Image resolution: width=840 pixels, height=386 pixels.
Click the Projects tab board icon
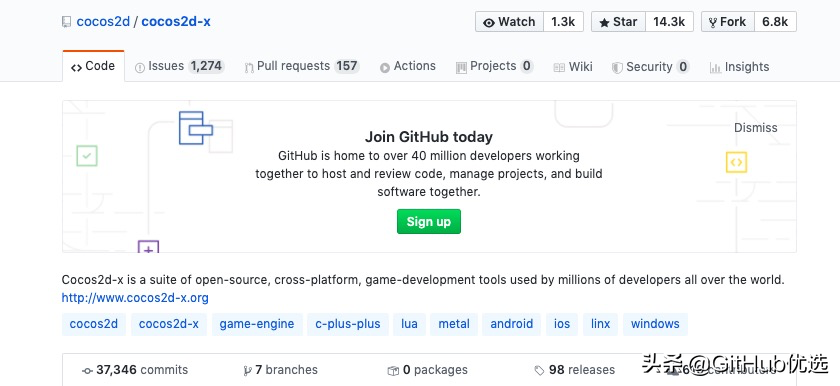pos(461,68)
